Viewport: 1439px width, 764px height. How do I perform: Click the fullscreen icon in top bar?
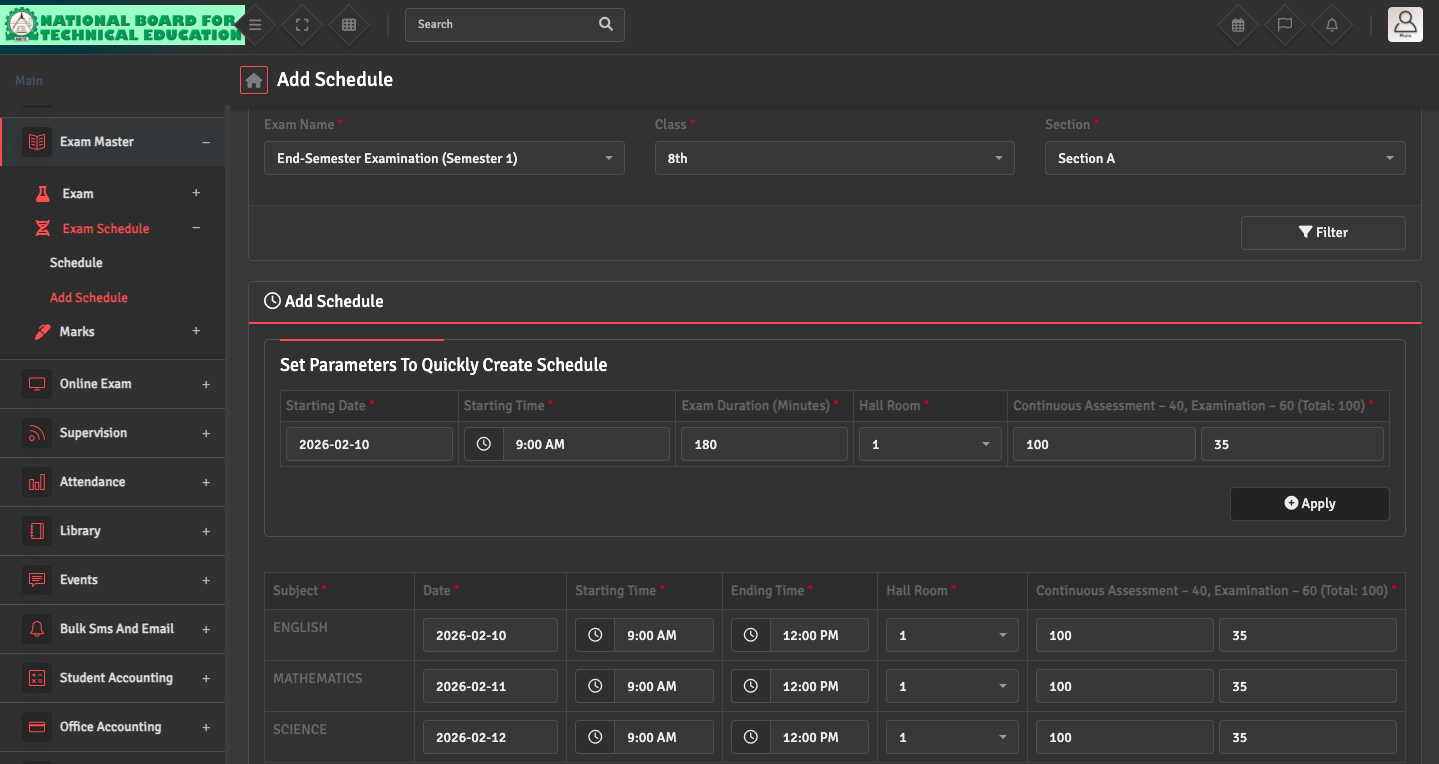(x=302, y=25)
